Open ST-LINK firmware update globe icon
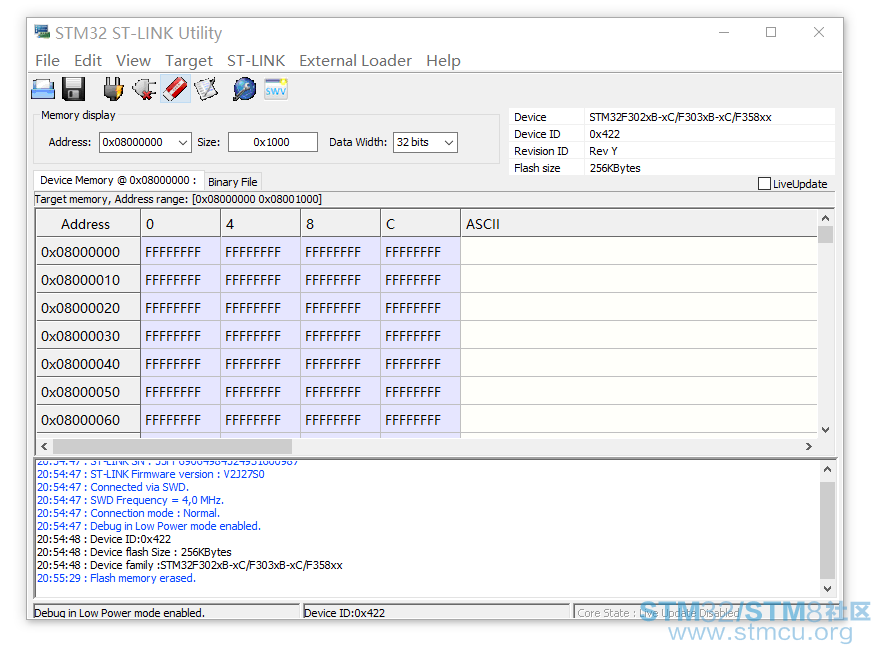This screenshot has height=657, width=877. pos(244,89)
